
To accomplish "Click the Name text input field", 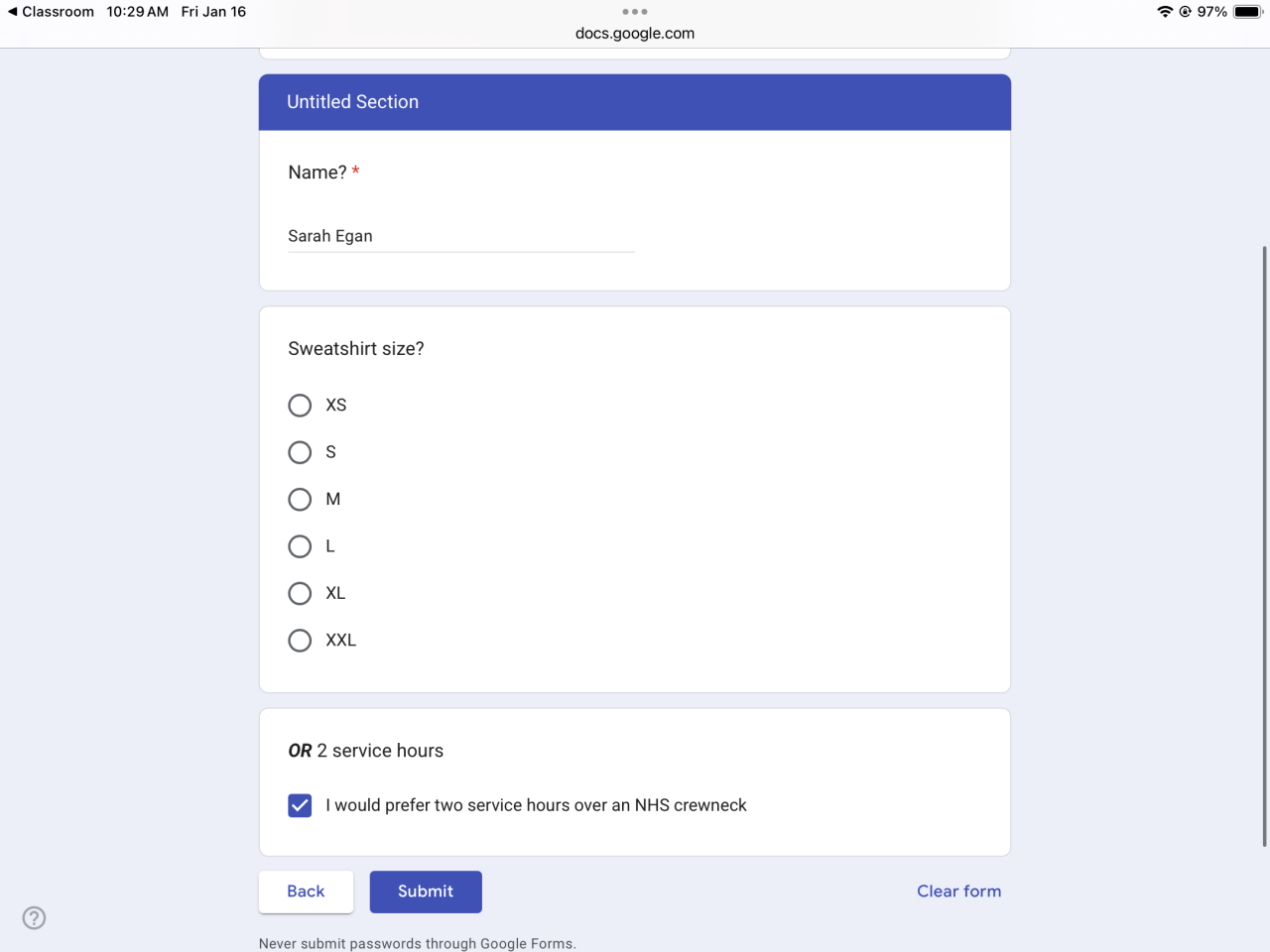I will tap(460, 236).
